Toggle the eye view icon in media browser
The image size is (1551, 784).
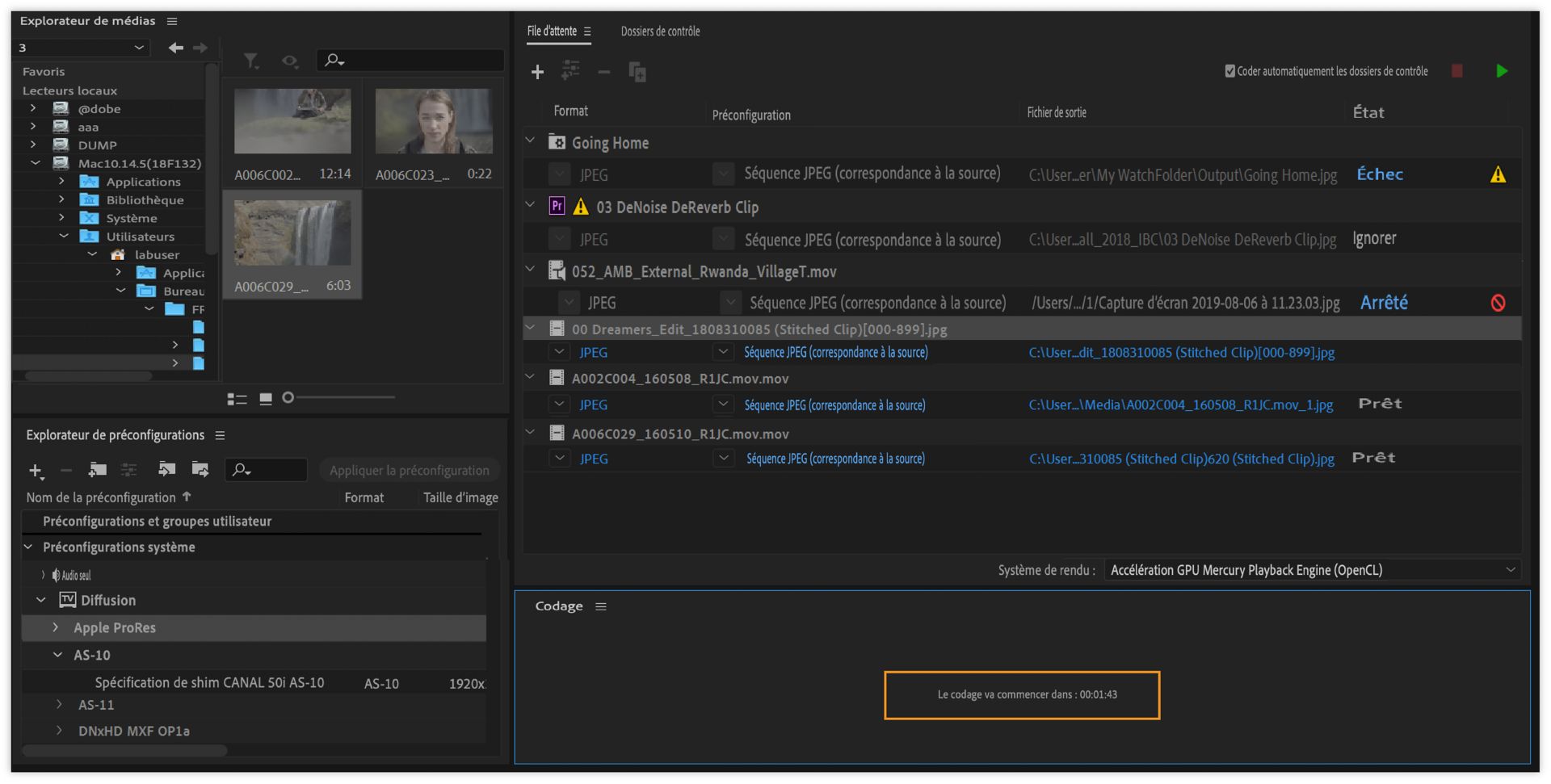[x=289, y=61]
